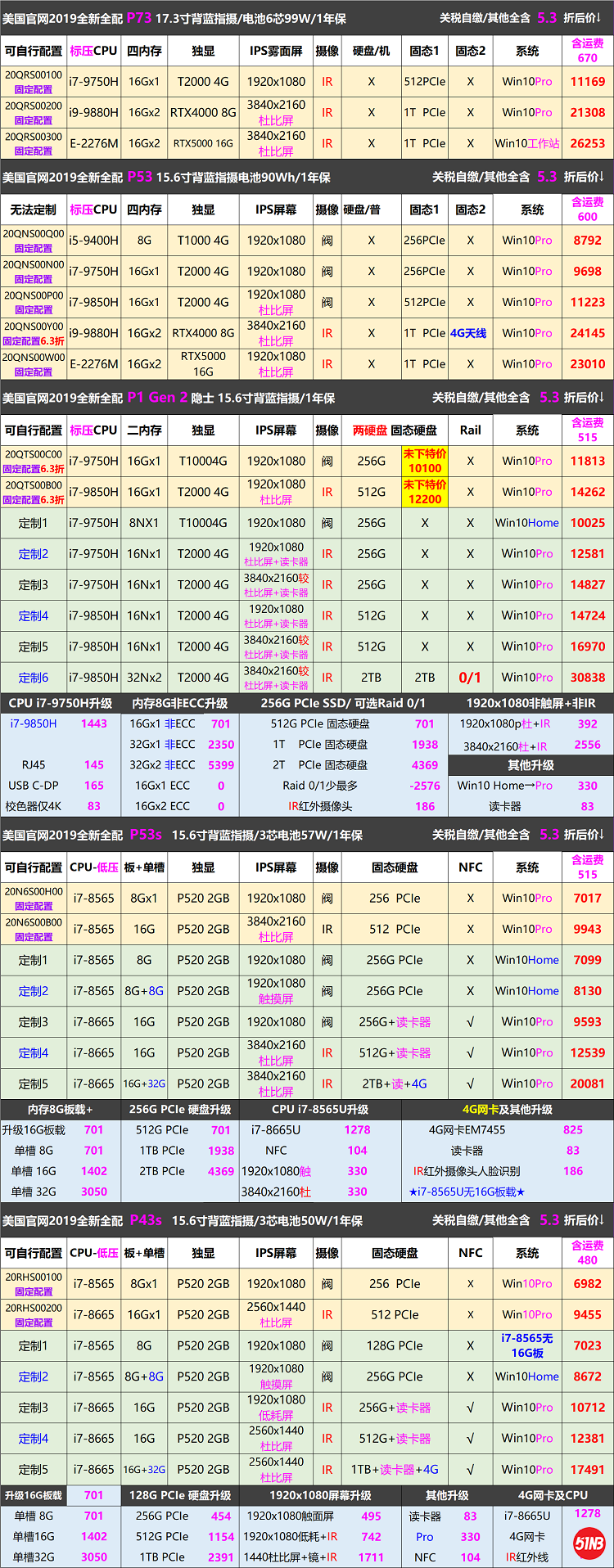Click the Win10工作站 system cell
This screenshot has height=1568, width=614.
[x=527, y=143]
